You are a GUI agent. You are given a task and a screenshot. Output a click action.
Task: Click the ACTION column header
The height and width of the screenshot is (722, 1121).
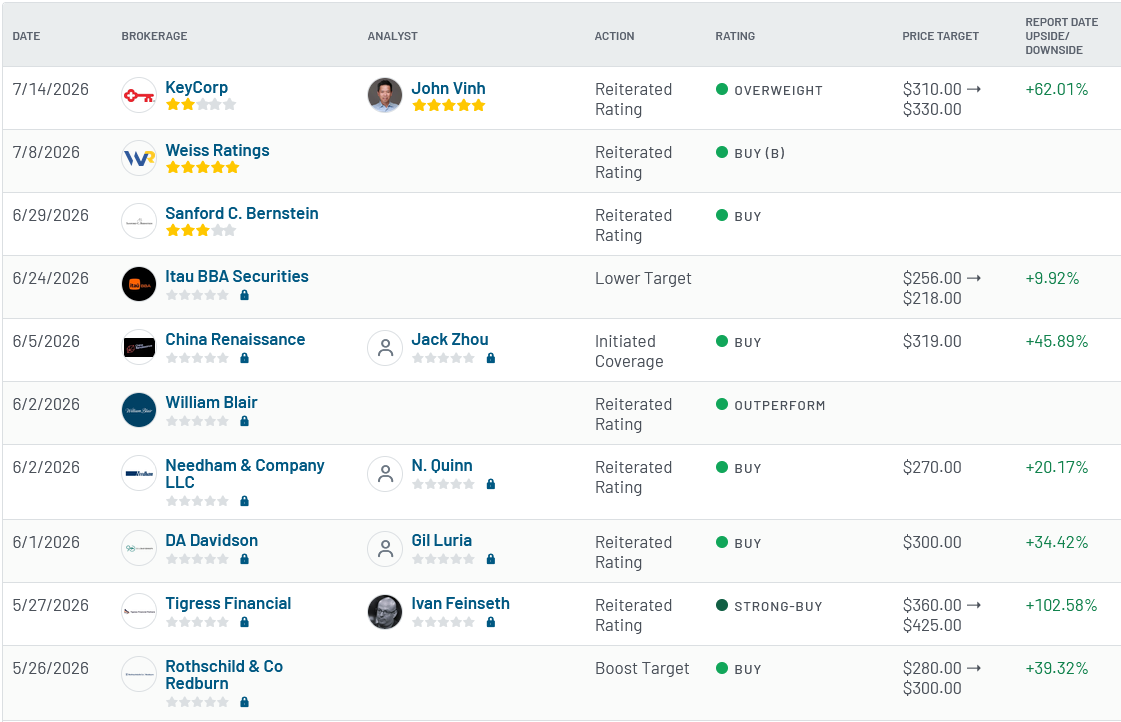614,36
